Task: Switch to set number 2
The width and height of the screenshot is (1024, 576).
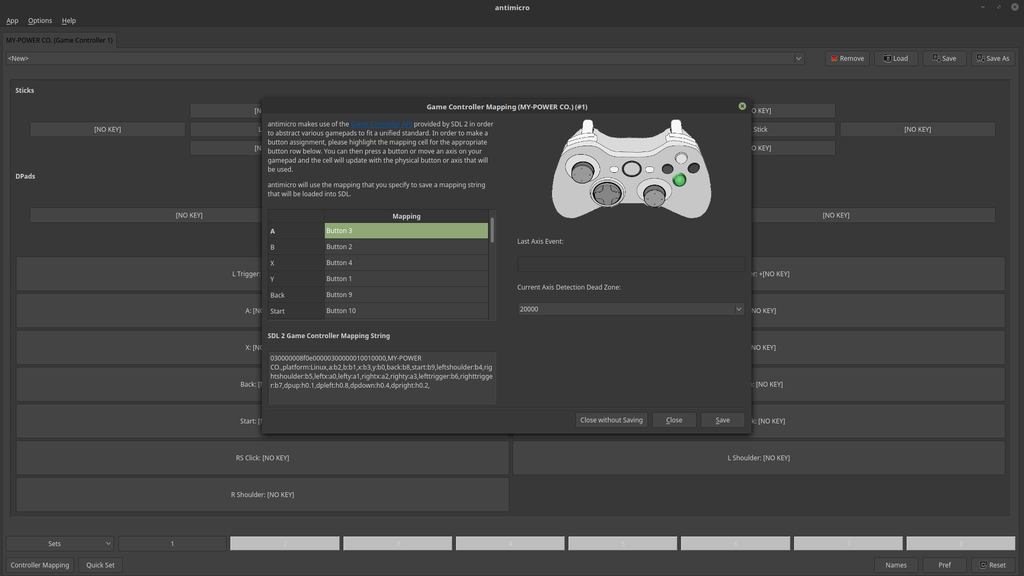Action: click(284, 543)
